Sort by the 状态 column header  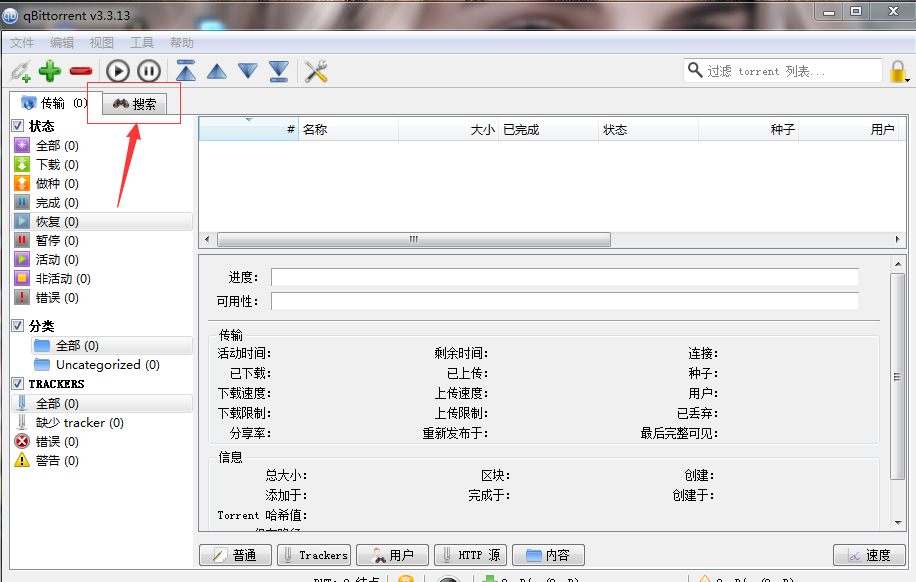648,129
